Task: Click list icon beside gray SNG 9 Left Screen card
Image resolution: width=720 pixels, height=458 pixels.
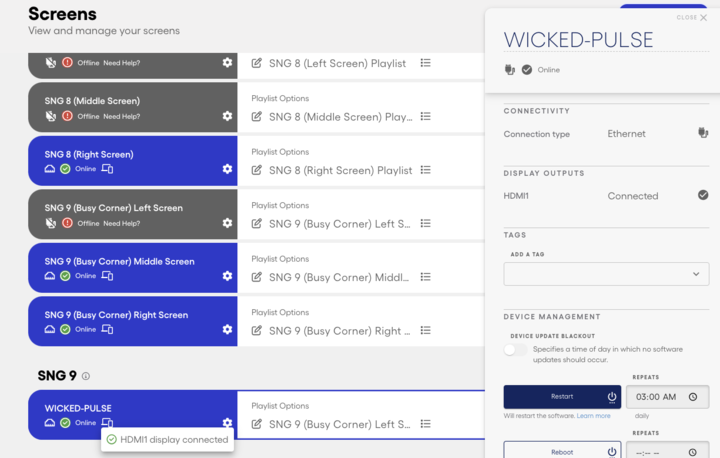Action: [426, 223]
